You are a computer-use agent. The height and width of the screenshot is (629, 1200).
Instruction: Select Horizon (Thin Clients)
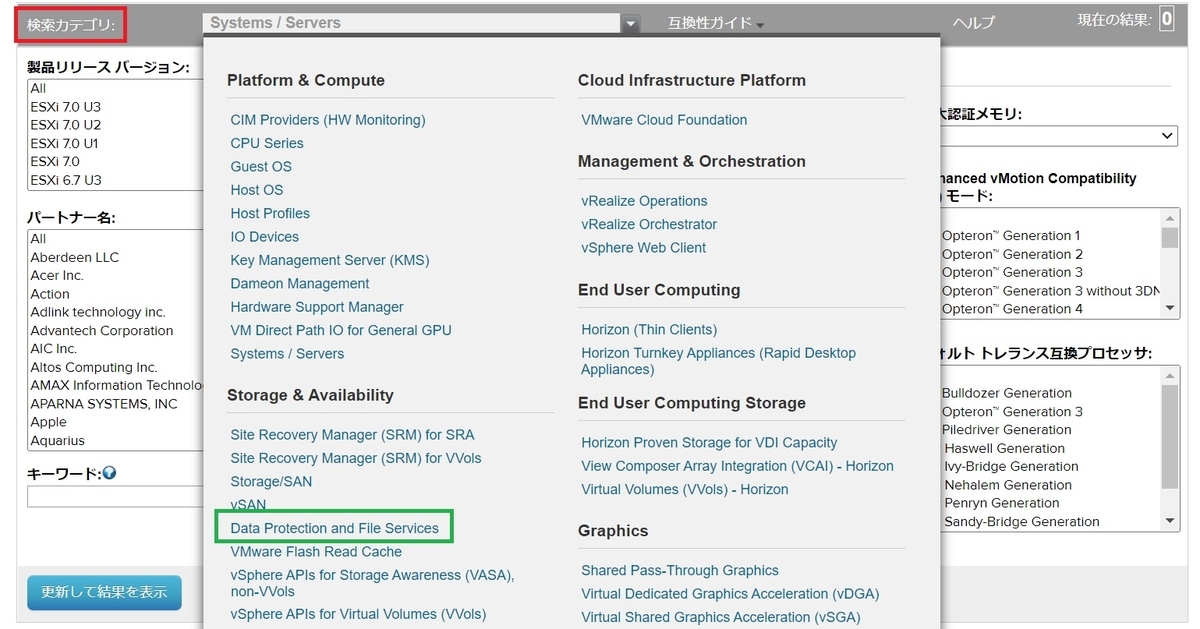tap(649, 330)
